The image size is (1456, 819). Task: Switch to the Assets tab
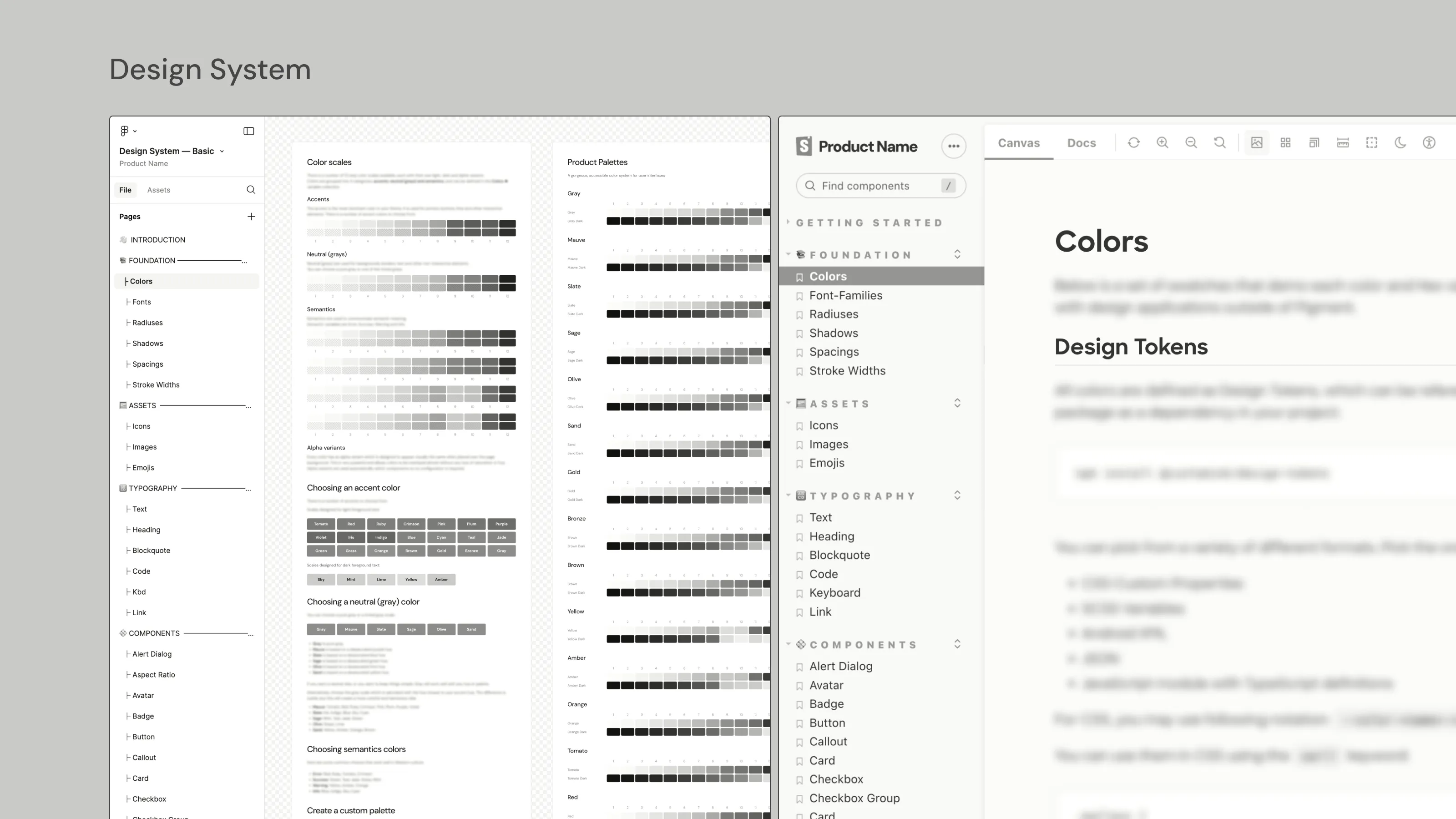coord(158,190)
